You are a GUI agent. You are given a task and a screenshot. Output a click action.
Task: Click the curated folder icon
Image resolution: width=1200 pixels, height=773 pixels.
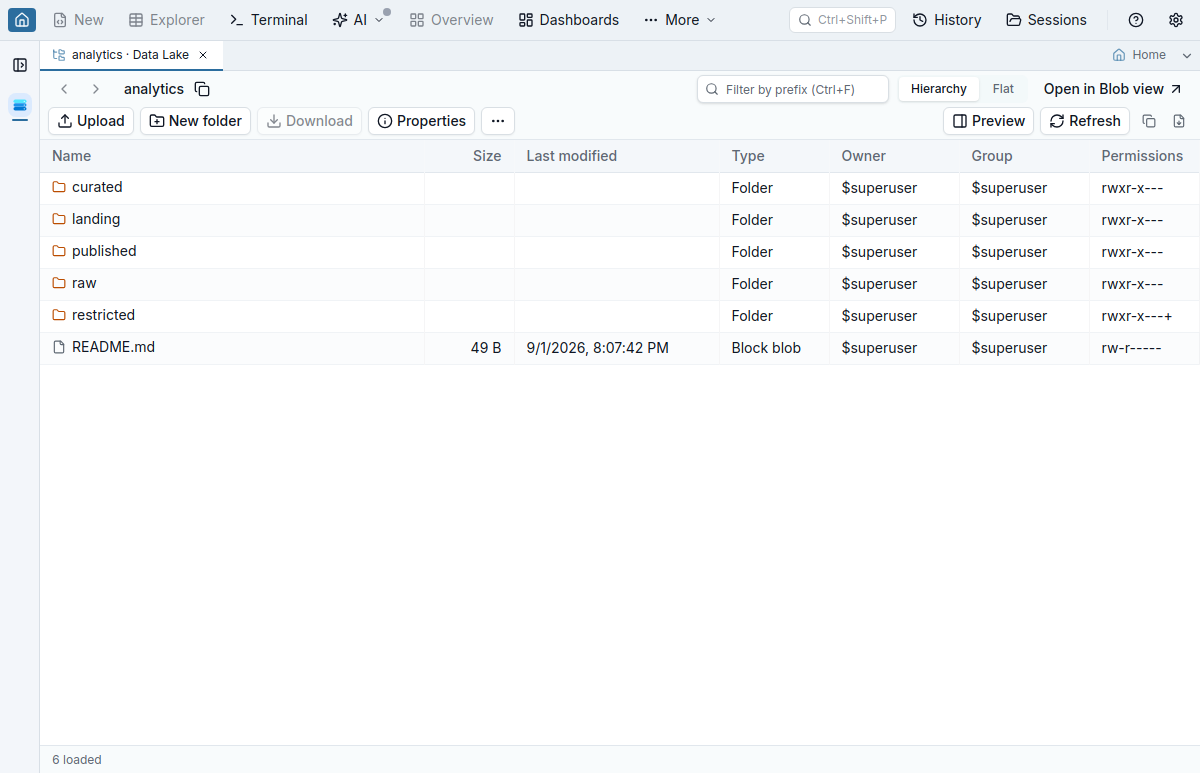click(x=59, y=187)
